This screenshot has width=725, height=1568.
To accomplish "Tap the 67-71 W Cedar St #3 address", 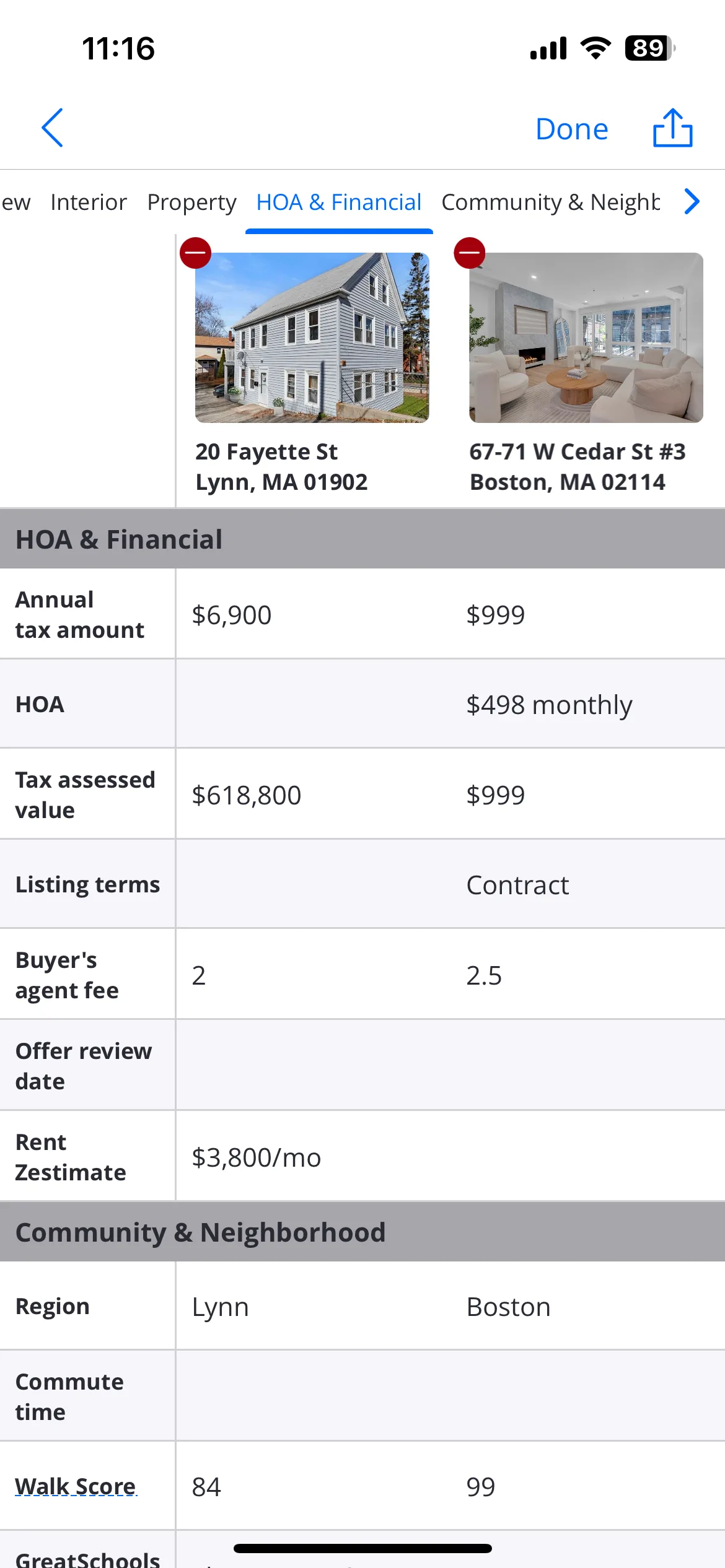I will [578, 467].
